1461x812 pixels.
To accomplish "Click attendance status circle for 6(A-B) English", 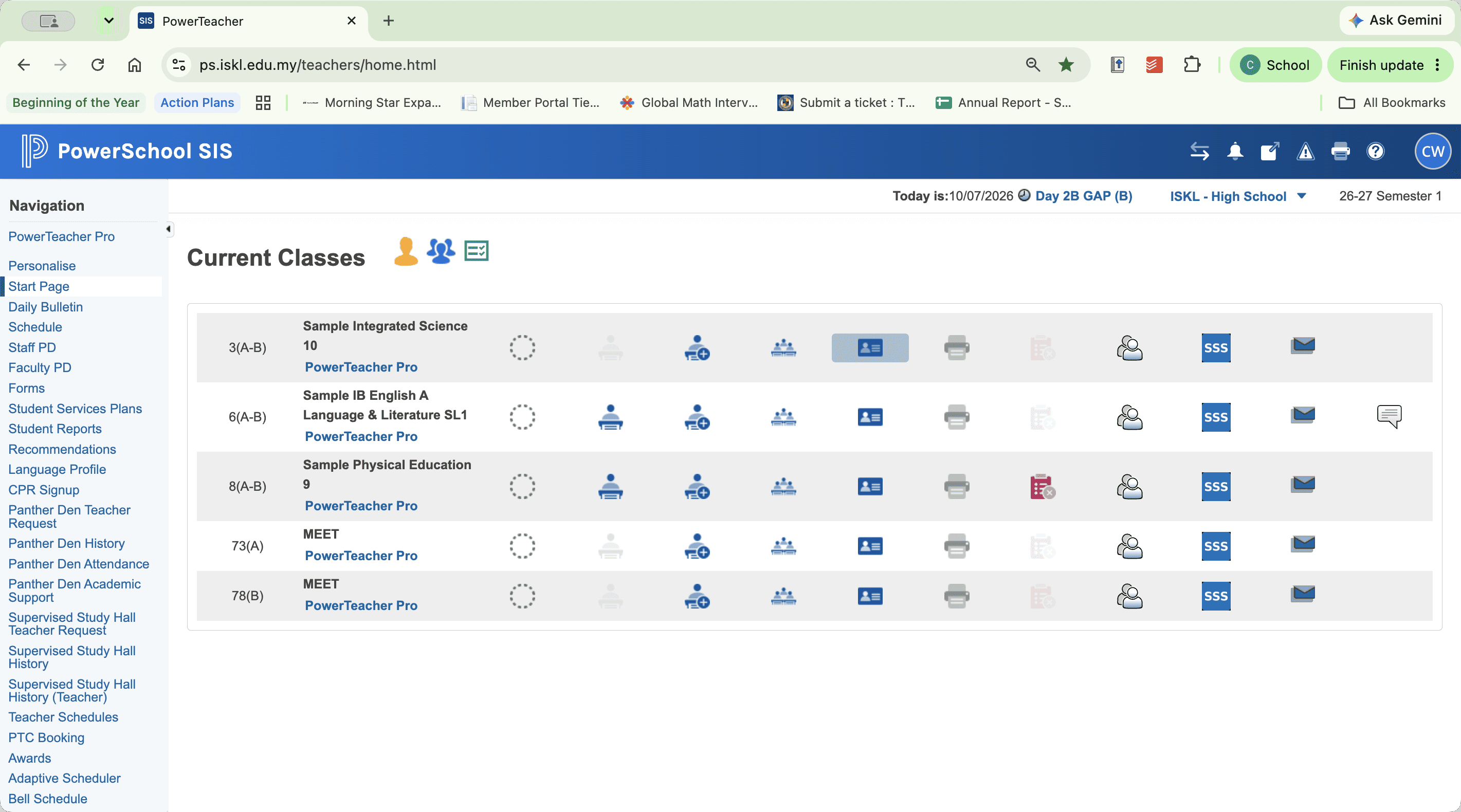I will [x=522, y=417].
